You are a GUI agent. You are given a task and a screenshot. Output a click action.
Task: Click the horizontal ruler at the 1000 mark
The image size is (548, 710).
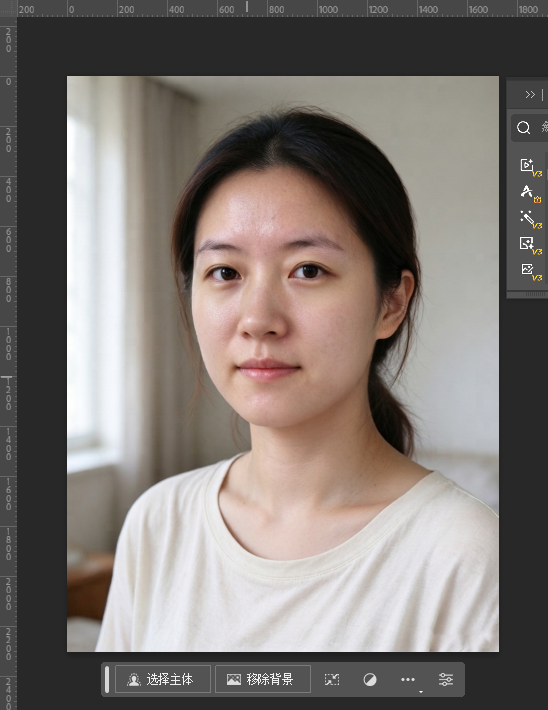[327, 9]
